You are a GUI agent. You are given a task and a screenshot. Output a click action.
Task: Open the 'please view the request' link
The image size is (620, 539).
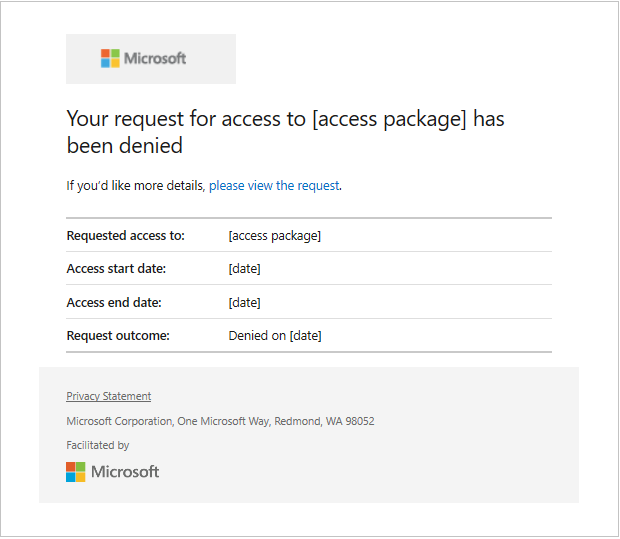click(x=274, y=186)
